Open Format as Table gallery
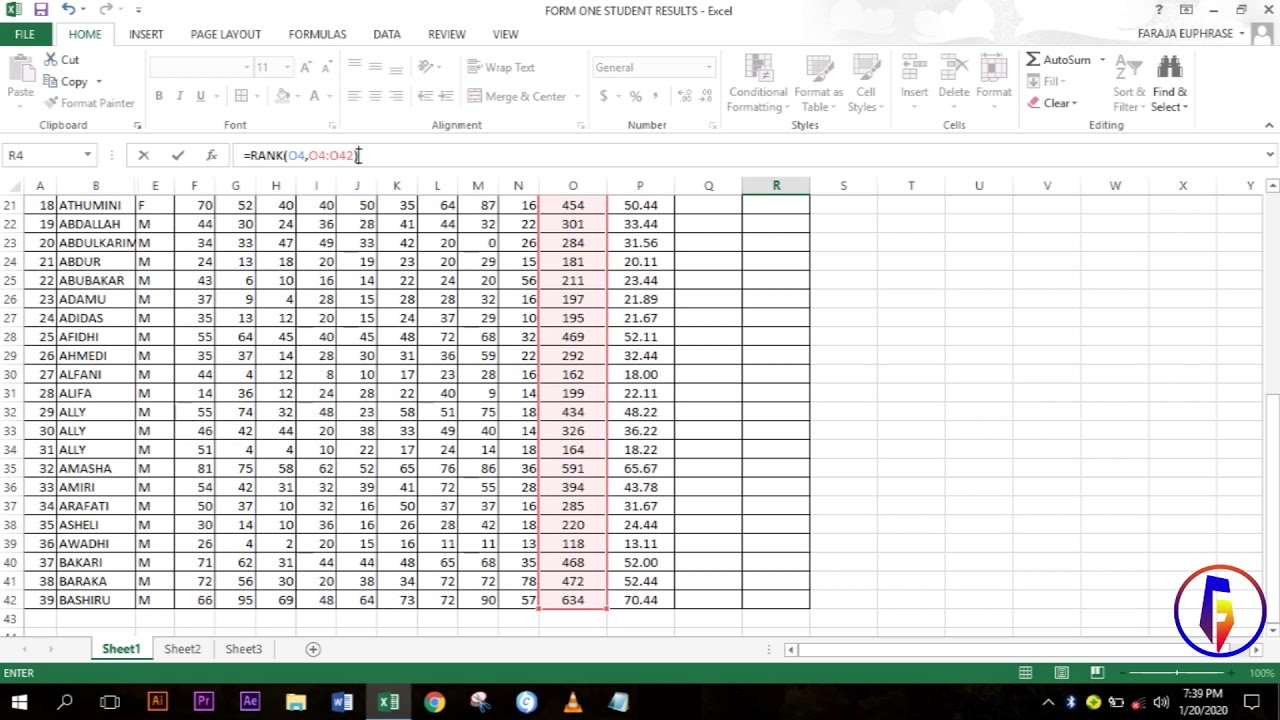This screenshot has width=1280, height=720. [x=818, y=83]
